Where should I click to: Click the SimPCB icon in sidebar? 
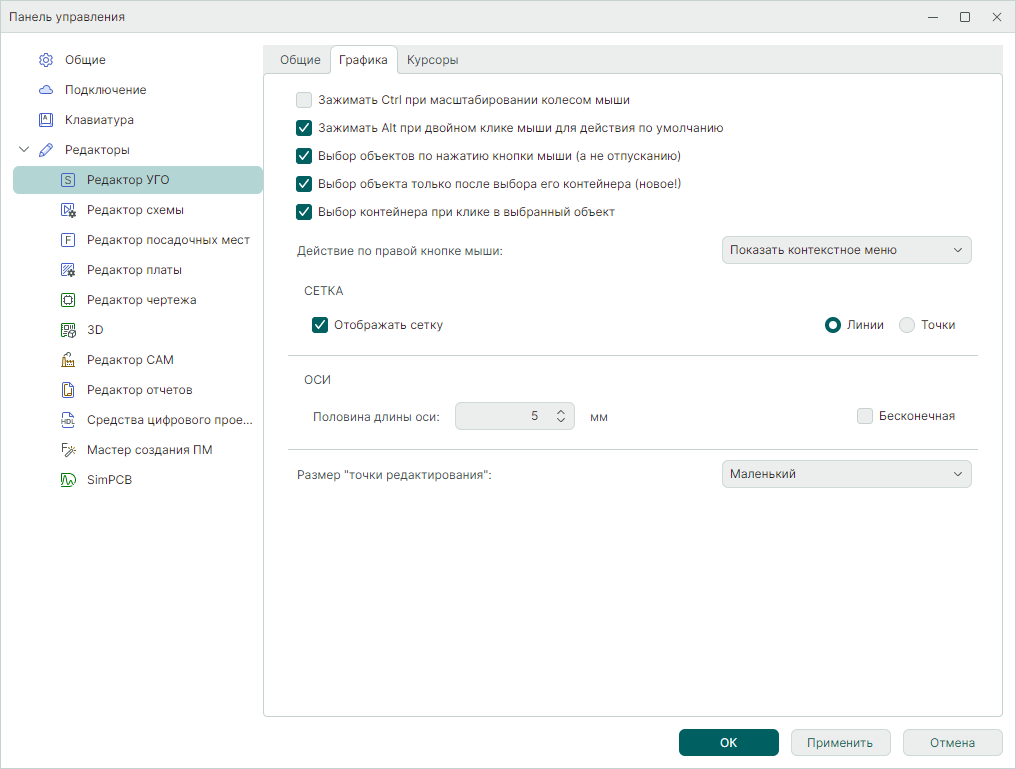(x=68, y=480)
